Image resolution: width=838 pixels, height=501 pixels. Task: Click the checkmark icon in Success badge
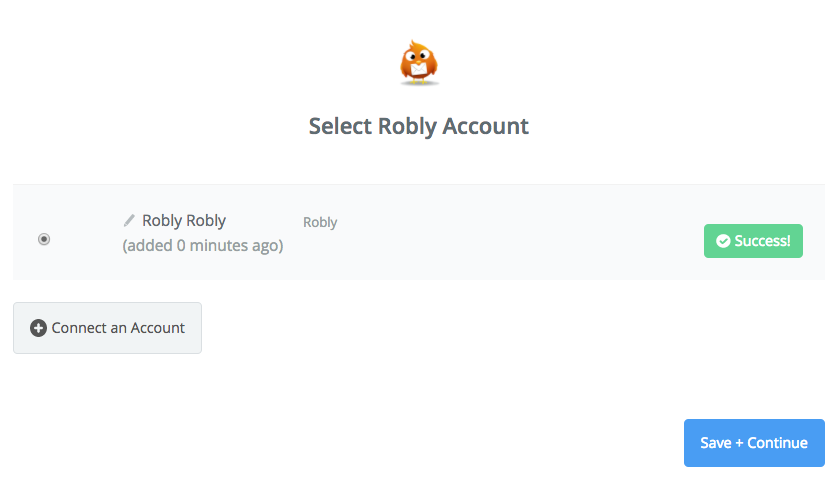[723, 241]
